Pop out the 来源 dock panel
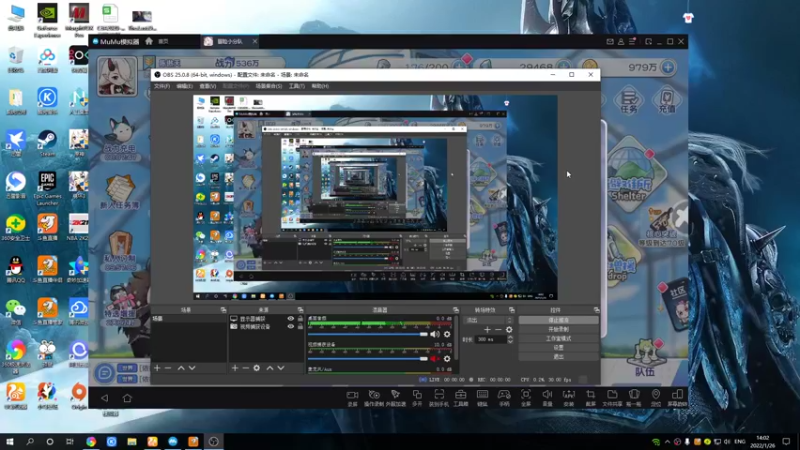800x450 pixels. (x=300, y=310)
